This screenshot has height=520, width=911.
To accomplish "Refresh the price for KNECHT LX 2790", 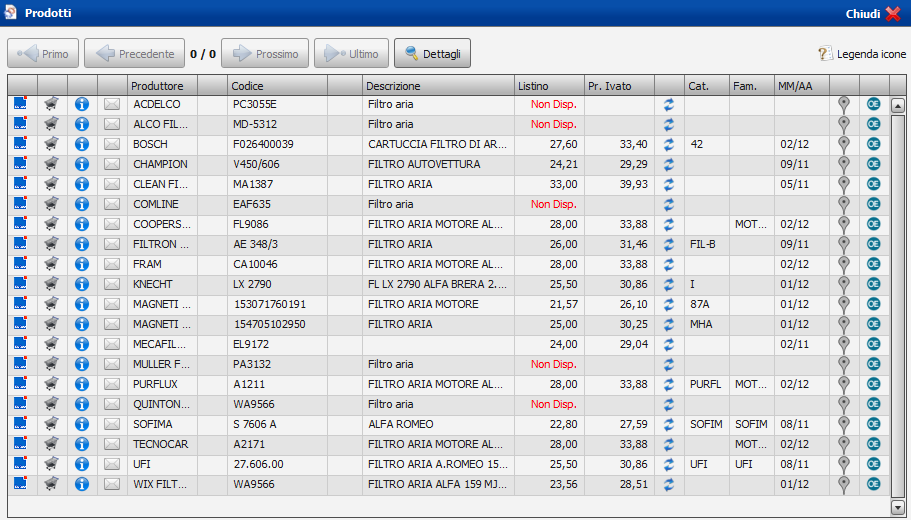I will tap(669, 284).
